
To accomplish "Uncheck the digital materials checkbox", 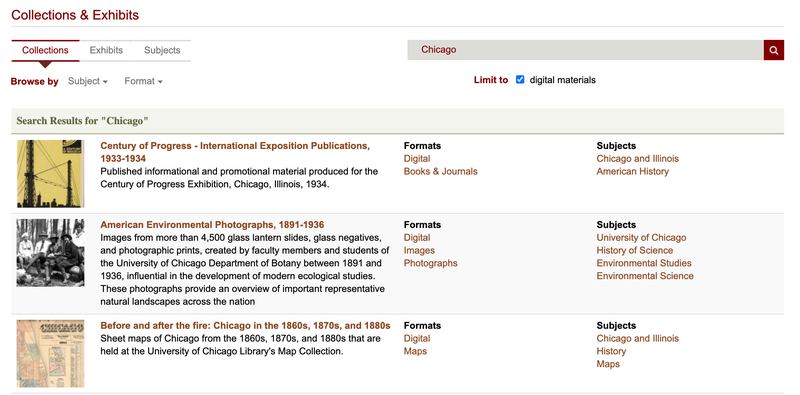I will 520,80.
